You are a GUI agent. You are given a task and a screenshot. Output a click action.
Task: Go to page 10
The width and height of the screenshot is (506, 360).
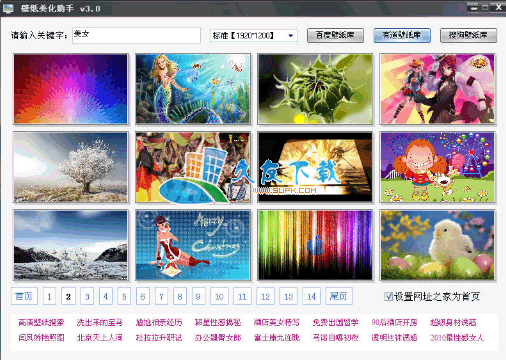(219, 296)
